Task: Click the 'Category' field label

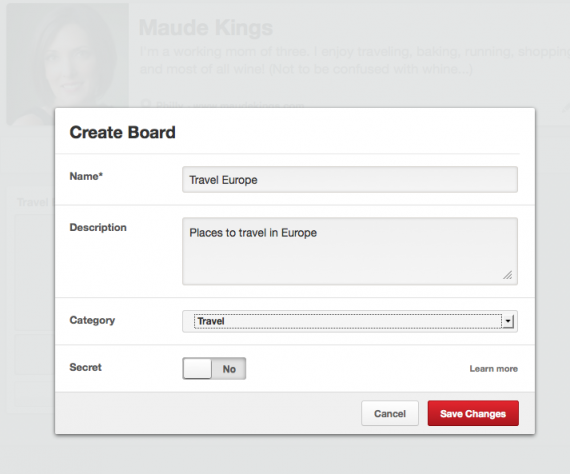Action: (92, 320)
